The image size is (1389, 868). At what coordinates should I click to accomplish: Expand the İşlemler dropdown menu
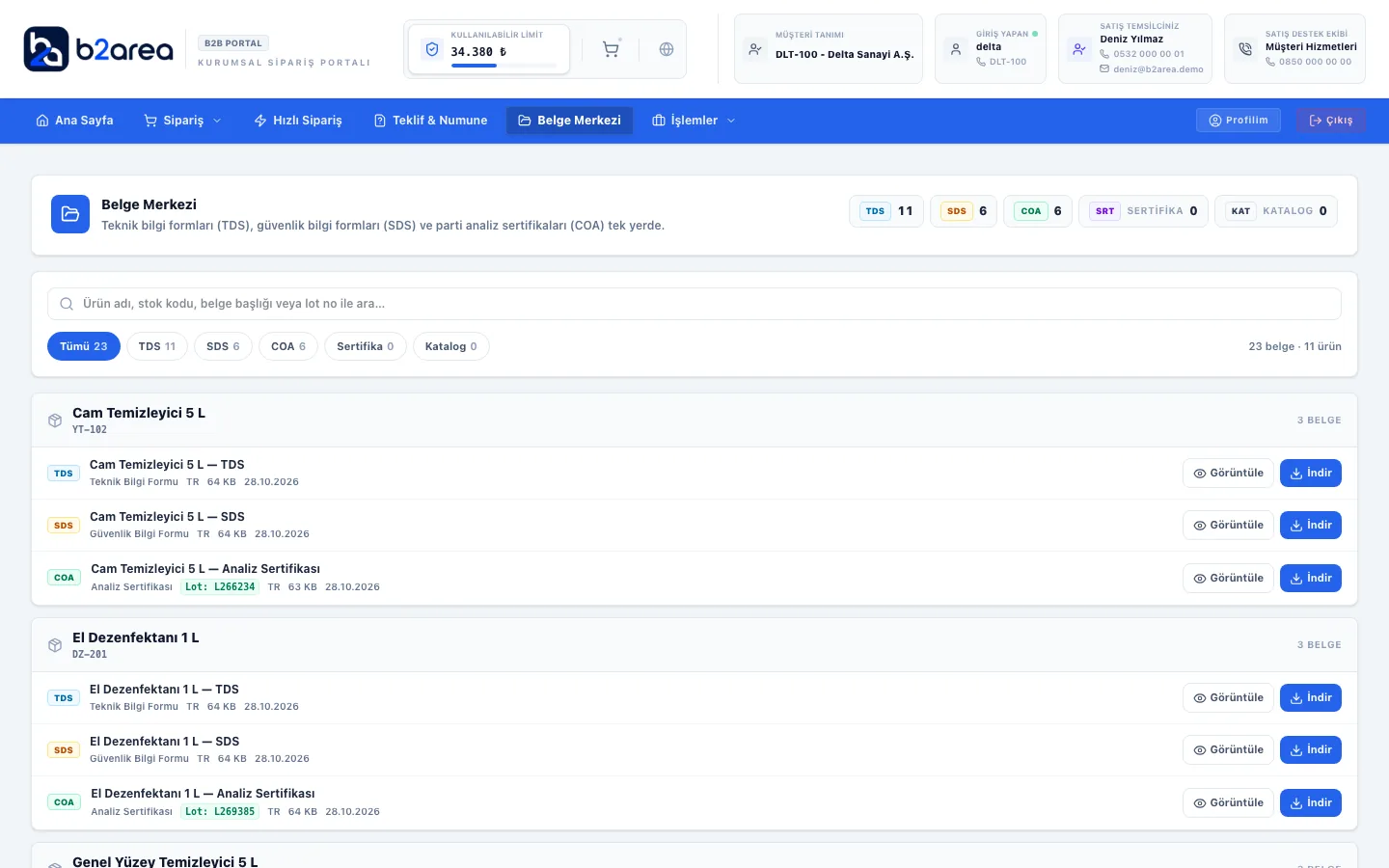pos(694,121)
